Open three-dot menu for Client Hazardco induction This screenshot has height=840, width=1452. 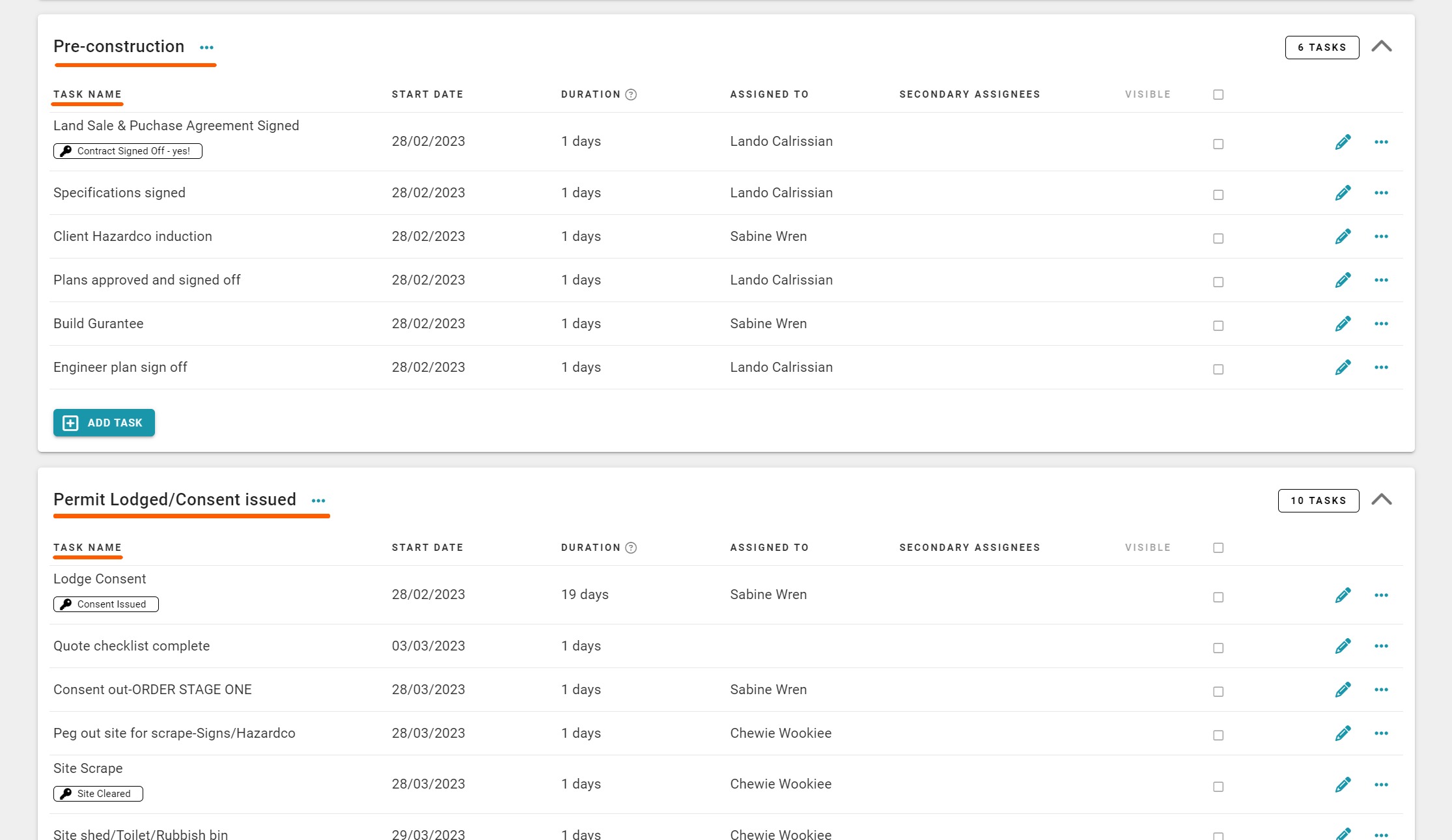1381,236
